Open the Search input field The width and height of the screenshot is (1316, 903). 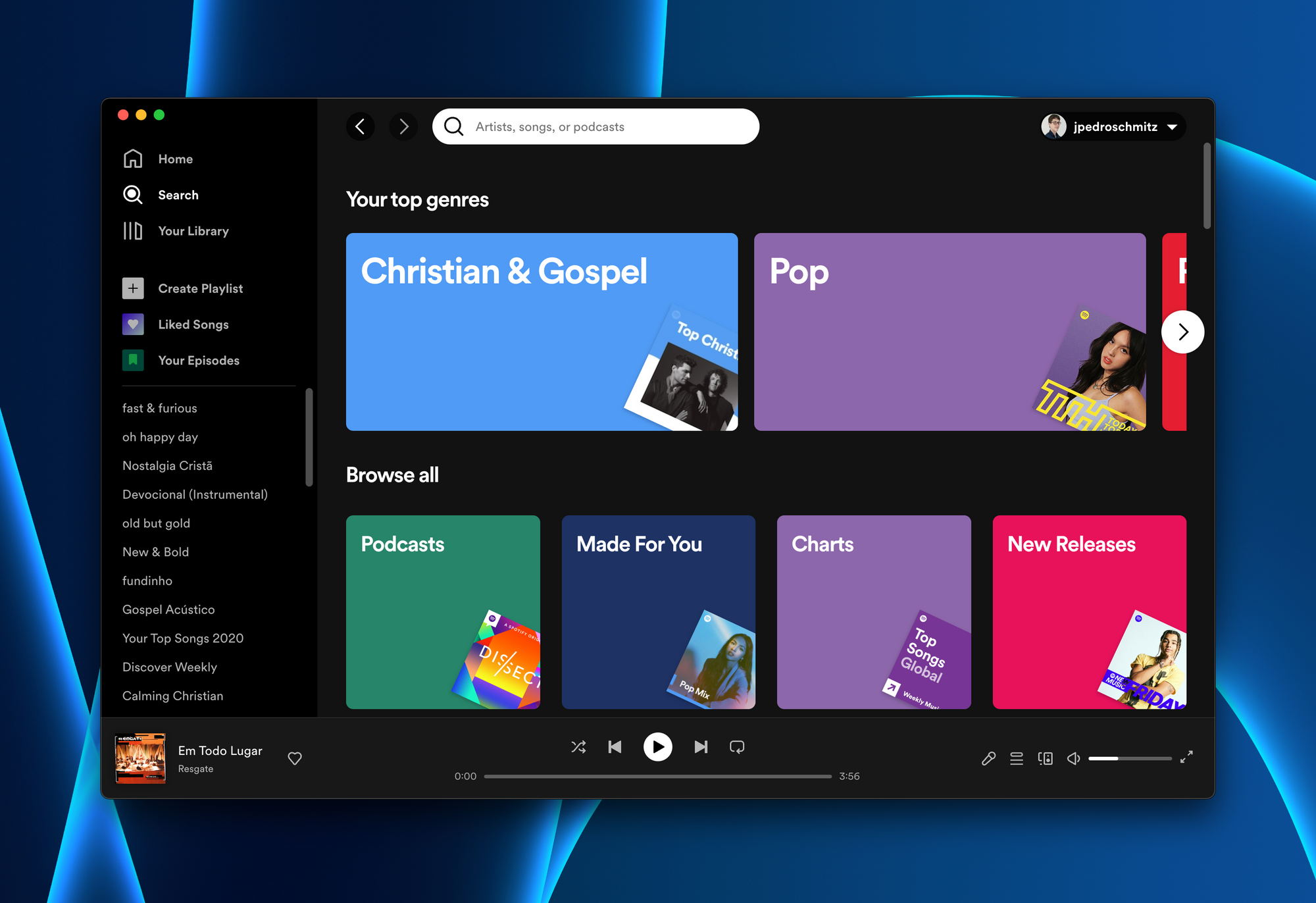pyautogui.click(x=597, y=127)
